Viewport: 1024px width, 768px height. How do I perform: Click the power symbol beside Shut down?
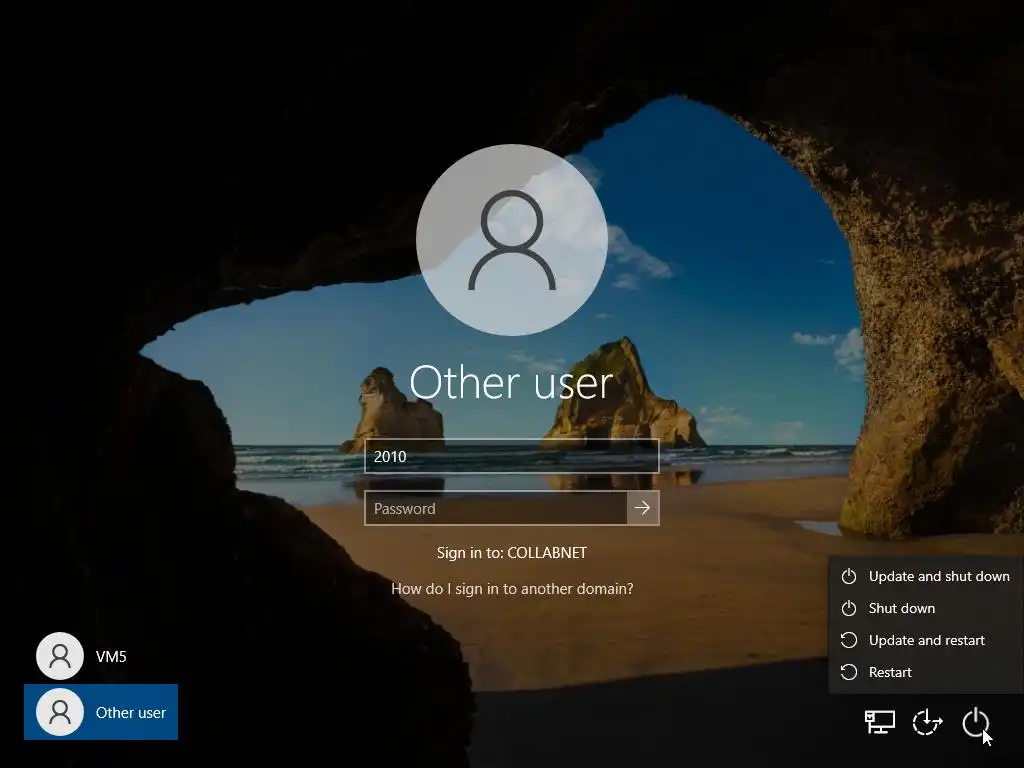pos(848,608)
